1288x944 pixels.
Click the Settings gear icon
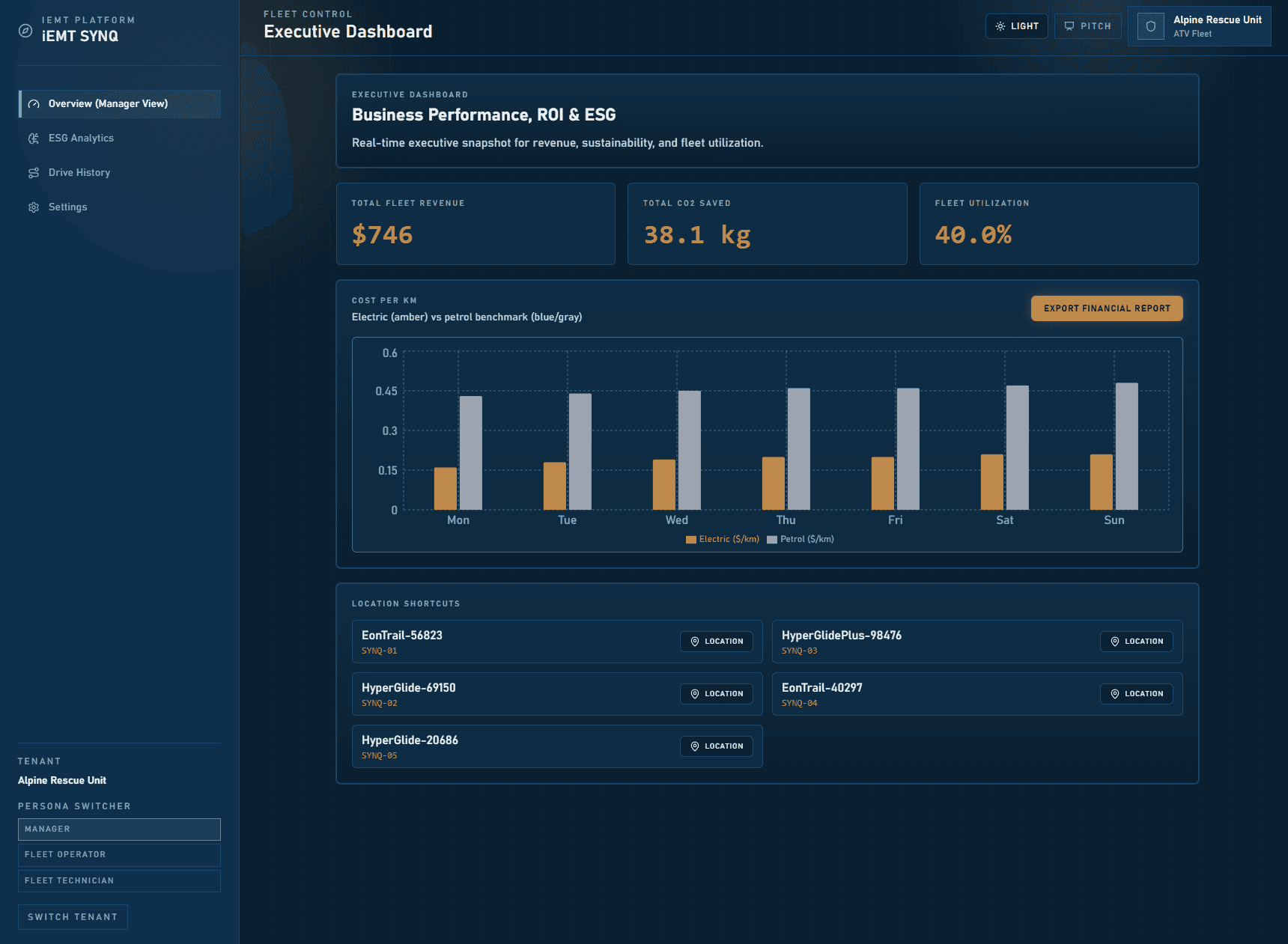[34, 207]
